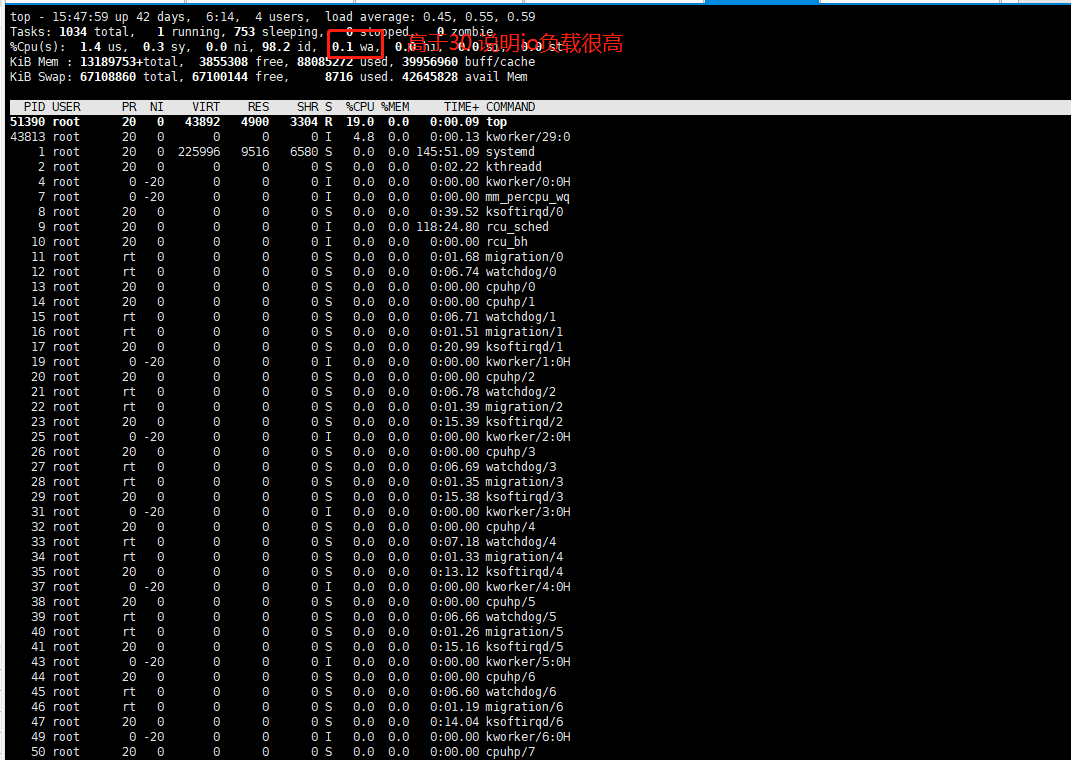
Task: Select the watchdog/5 process command
Action: click(x=521, y=618)
